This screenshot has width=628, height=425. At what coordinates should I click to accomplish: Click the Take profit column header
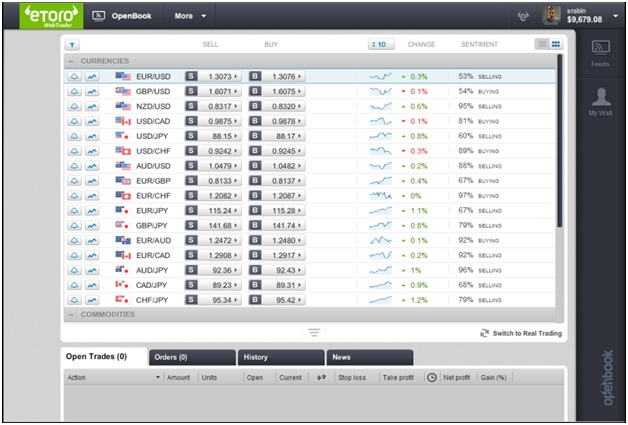[398, 377]
